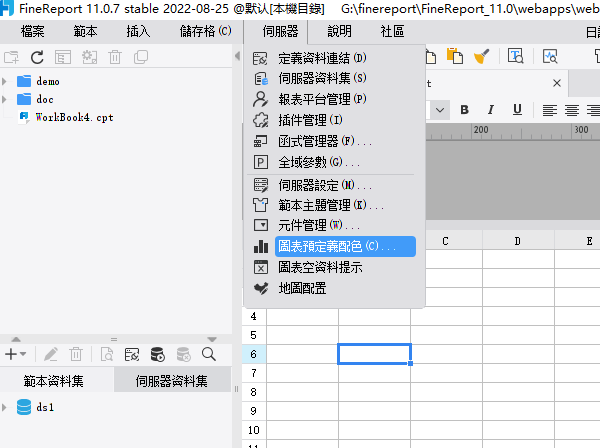
Task: Switch to the 範本資料集 tab
Action: pyautogui.click(x=54, y=381)
